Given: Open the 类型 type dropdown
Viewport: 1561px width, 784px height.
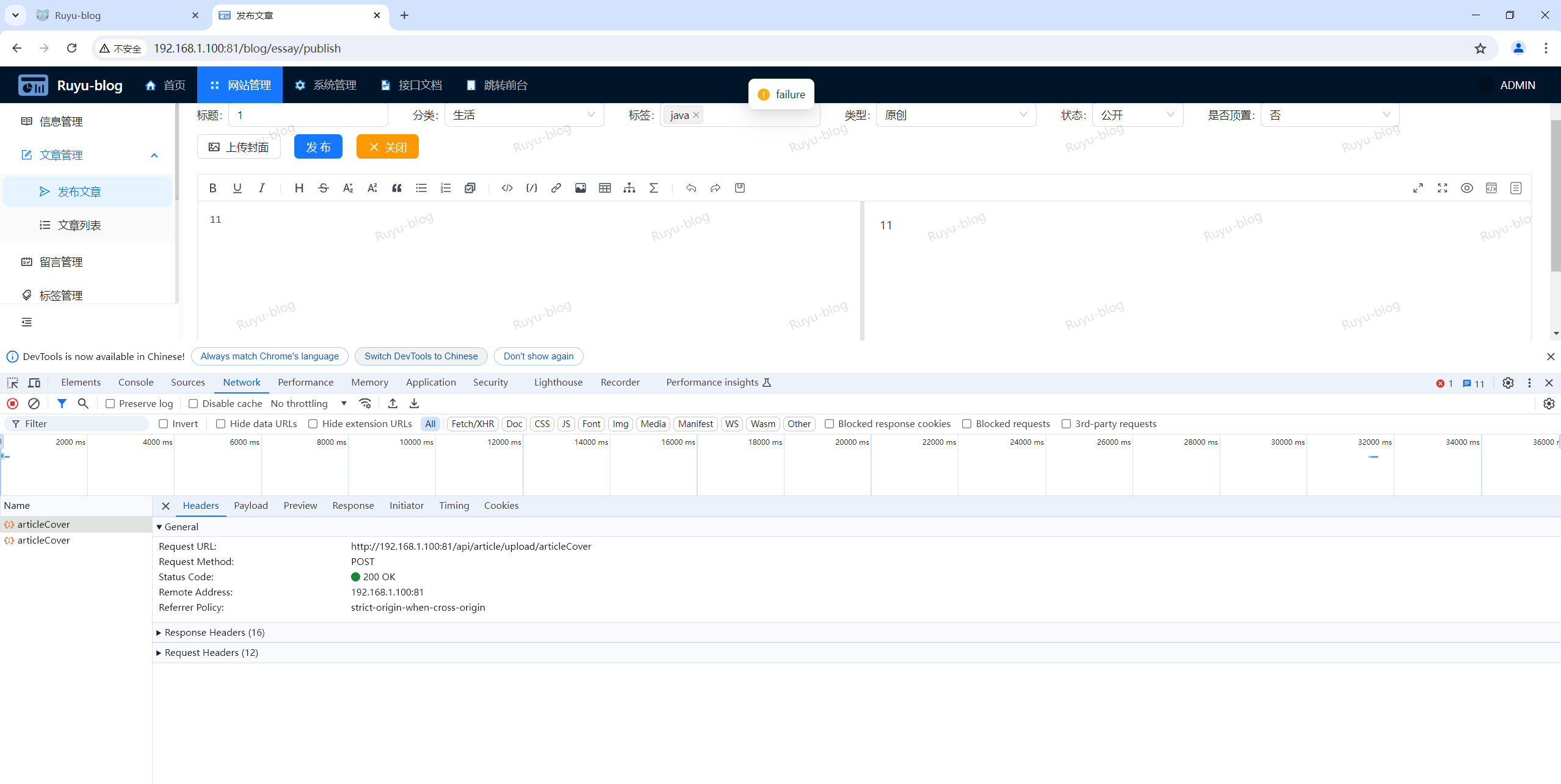Looking at the screenshot, I should (x=955, y=115).
